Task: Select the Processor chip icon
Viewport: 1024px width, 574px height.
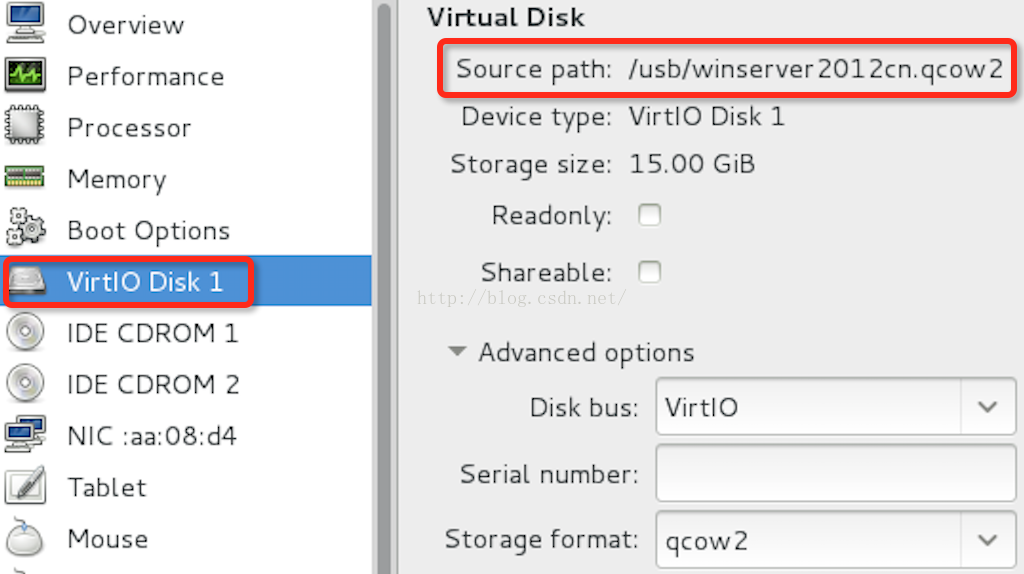Action: pyautogui.click(x=25, y=125)
